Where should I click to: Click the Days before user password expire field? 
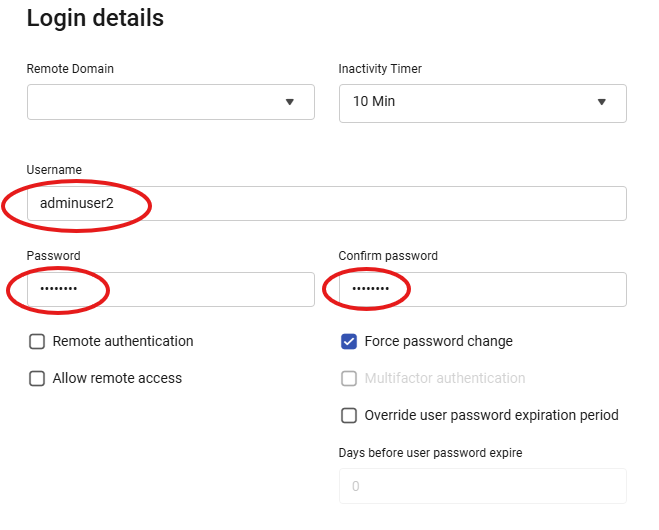[482, 486]
